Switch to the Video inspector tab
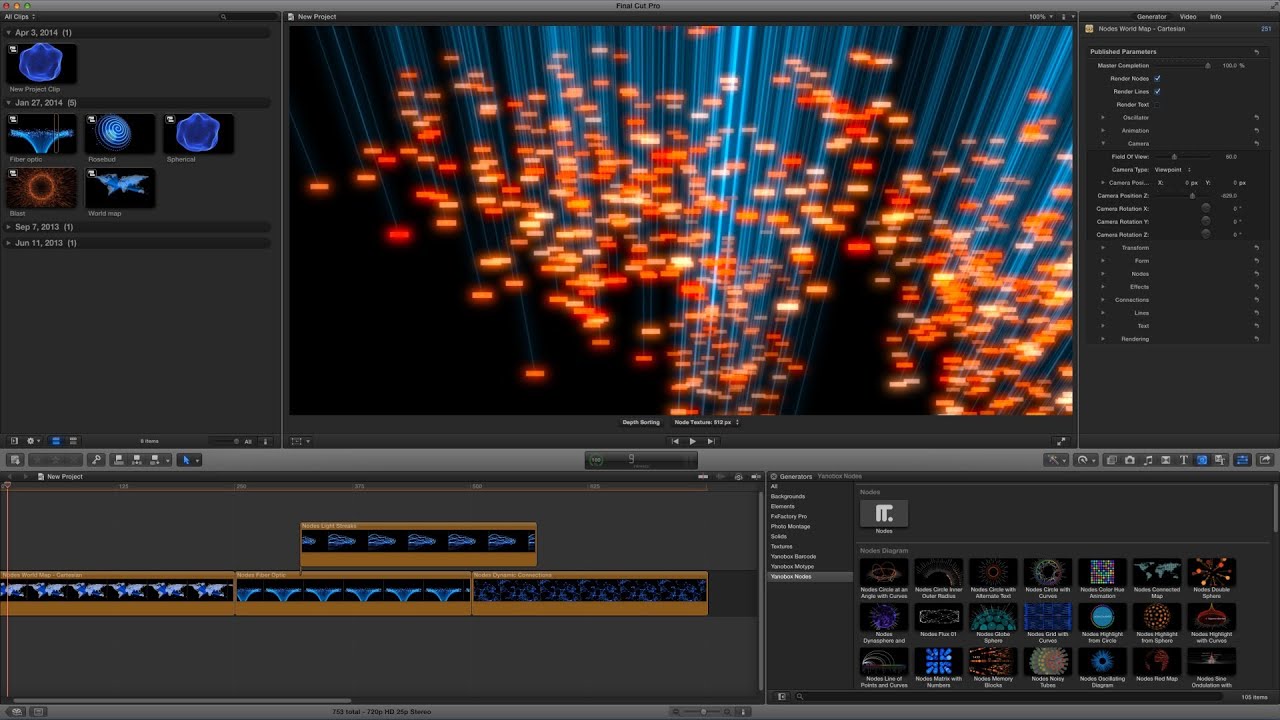 click(1188, 17)
